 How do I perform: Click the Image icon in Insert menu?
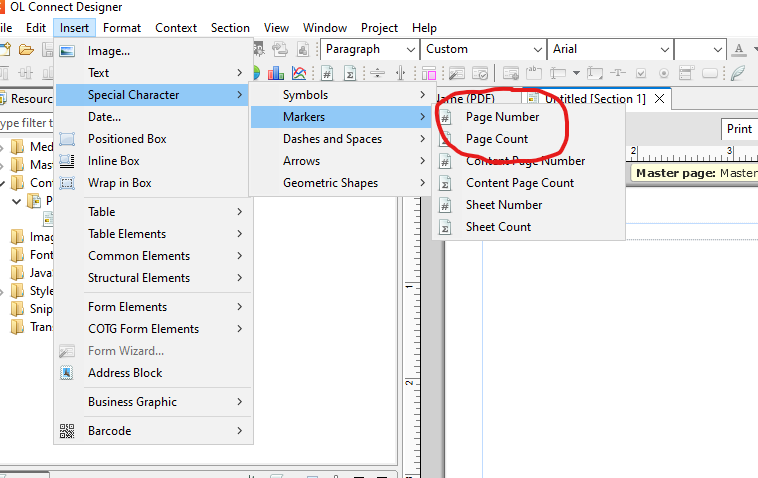68,51
